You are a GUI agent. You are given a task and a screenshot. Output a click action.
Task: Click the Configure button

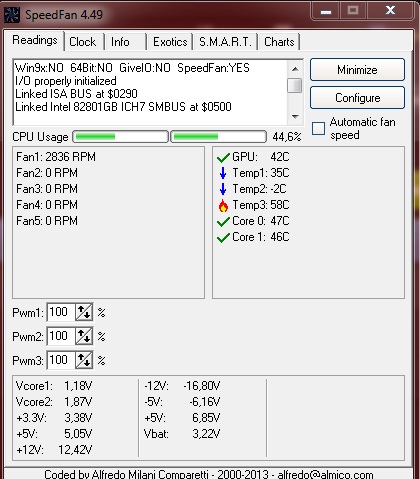pyautogui.click(x=357, y=98)
